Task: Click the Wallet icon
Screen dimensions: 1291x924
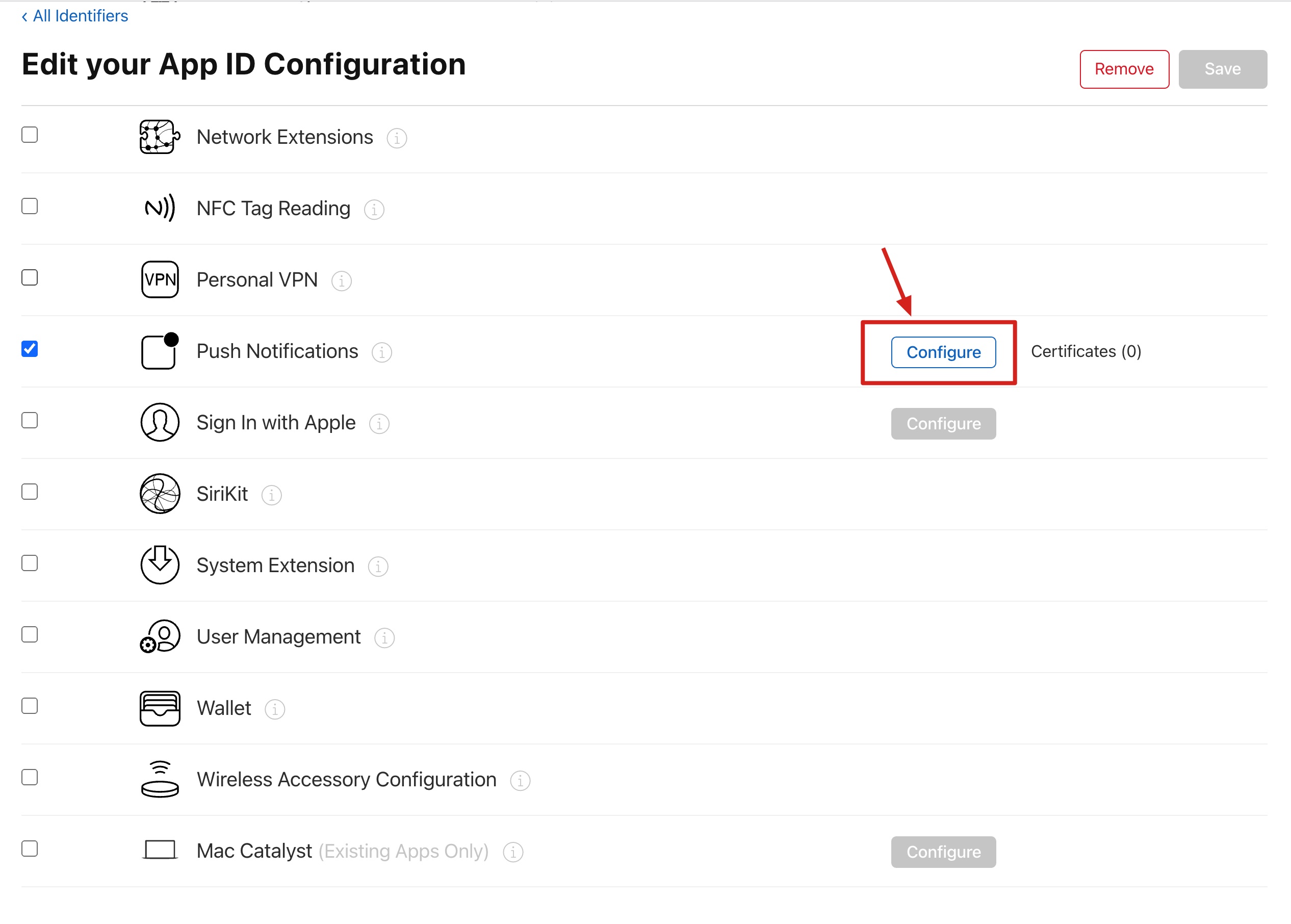Action: tap(159, 708)
